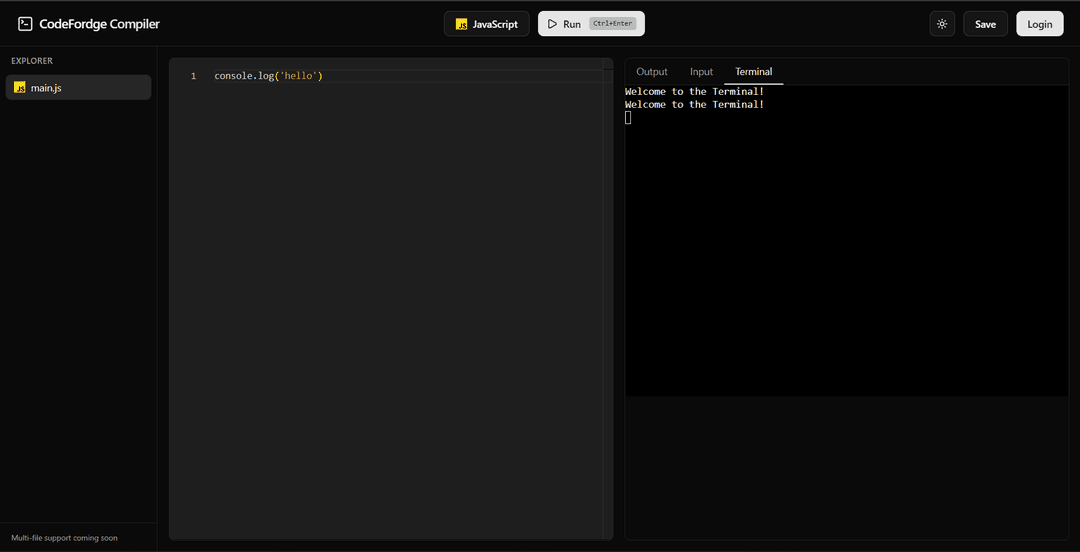Click the JS file icon beside main.js
Screen dimensions: 1080x552
point(20,88)
